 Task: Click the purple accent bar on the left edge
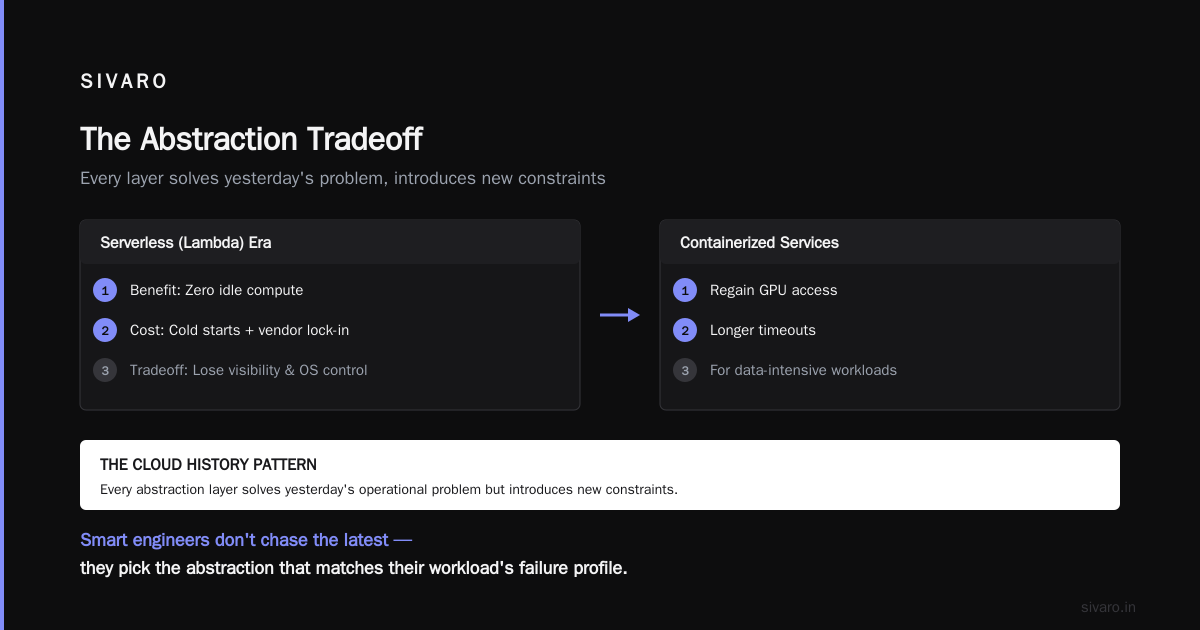(x=2, y=315)
